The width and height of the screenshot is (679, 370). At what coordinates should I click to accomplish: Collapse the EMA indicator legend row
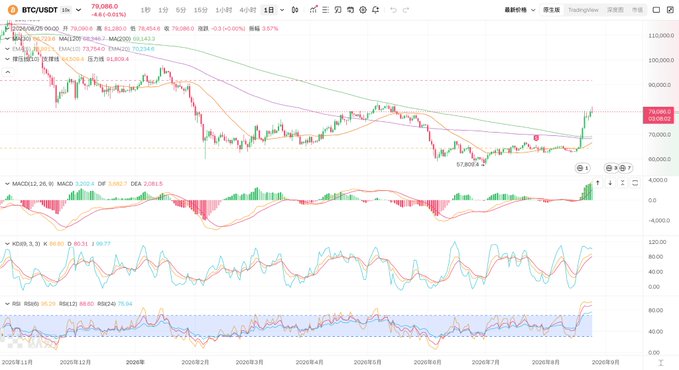[7, 49]
